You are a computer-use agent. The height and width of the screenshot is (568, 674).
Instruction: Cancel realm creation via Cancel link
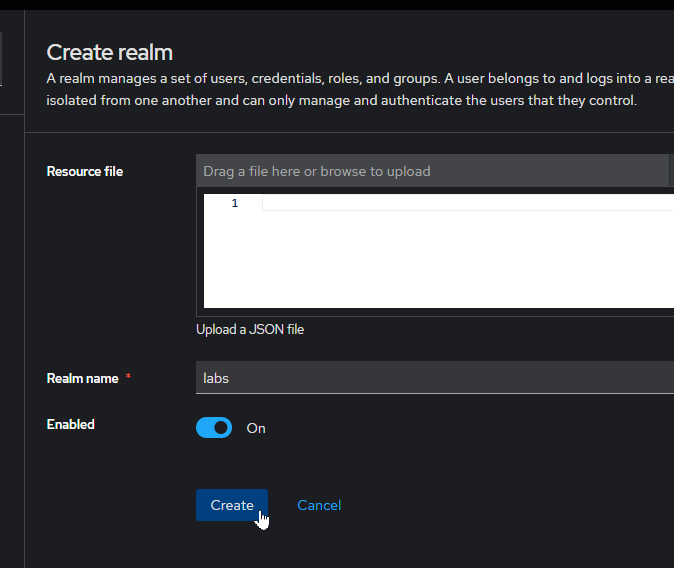(x=319, y=505)
